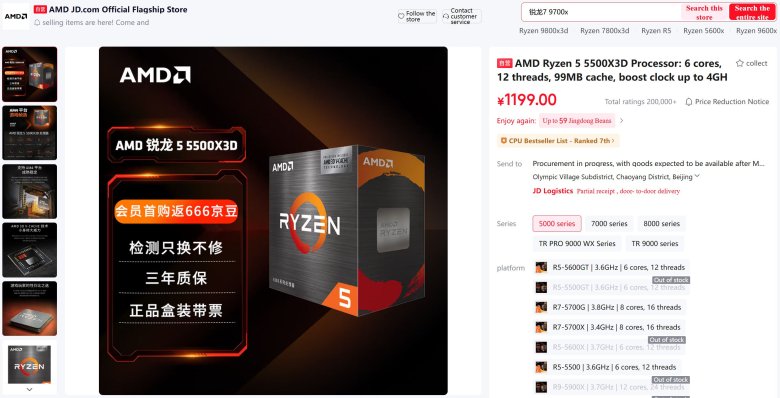Image resolution: width=780 pixels, height=398 pixels.
Task: Click the Search this store button
Action: pyautogui.click(x=704, y=12)
